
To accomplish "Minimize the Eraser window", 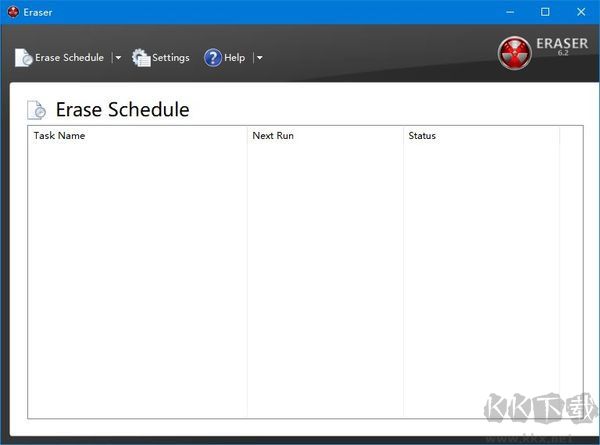I will point(510,12).
